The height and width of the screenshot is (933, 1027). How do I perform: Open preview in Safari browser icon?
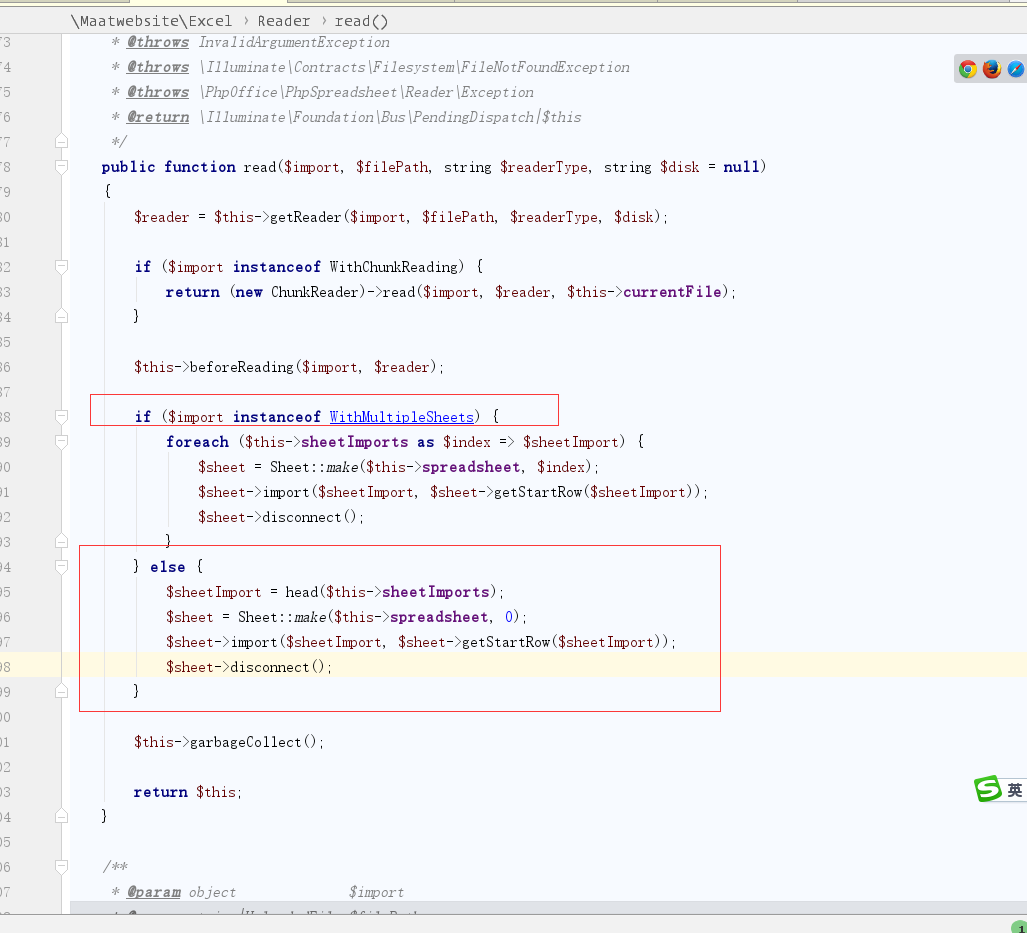(x=1016, y=69)
